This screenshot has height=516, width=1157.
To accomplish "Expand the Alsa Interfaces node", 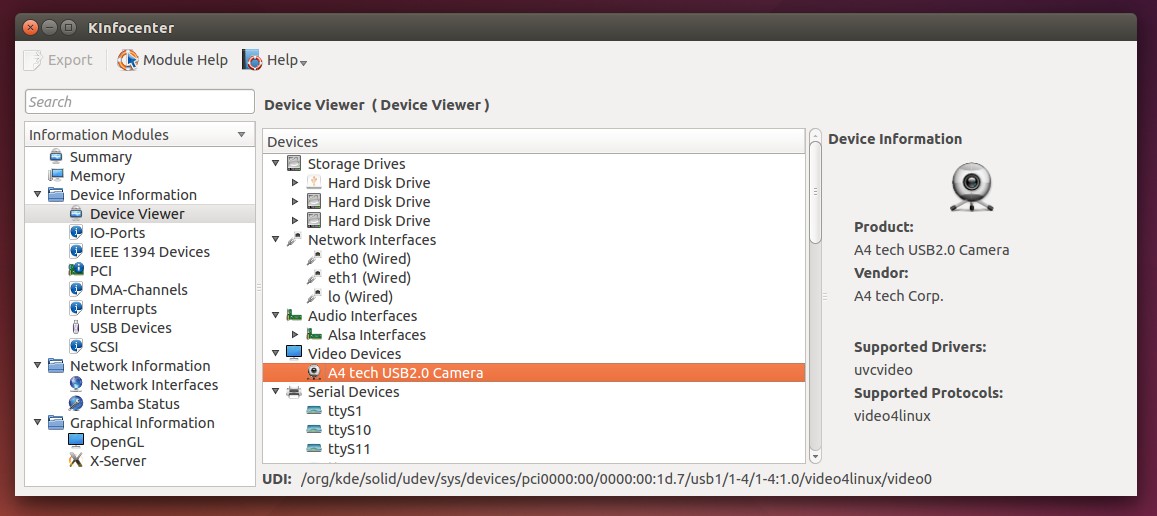I will [x=295, y=335].
